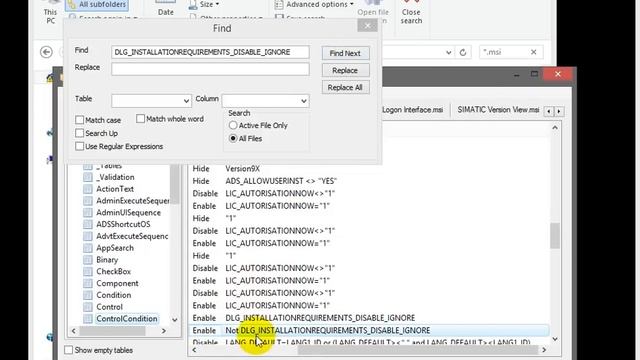Click the Find Next button

(x=345, y=53)
